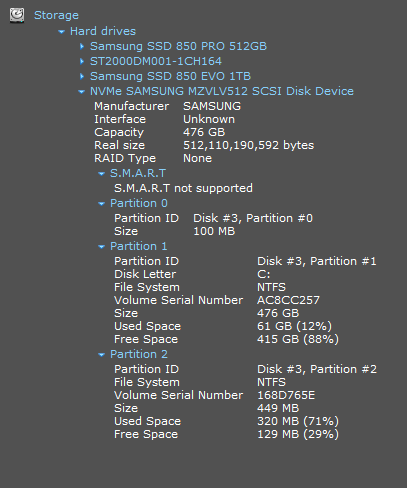Click the Capacity value 476 GB
The image size is (407, 488).
pos(204,132)
